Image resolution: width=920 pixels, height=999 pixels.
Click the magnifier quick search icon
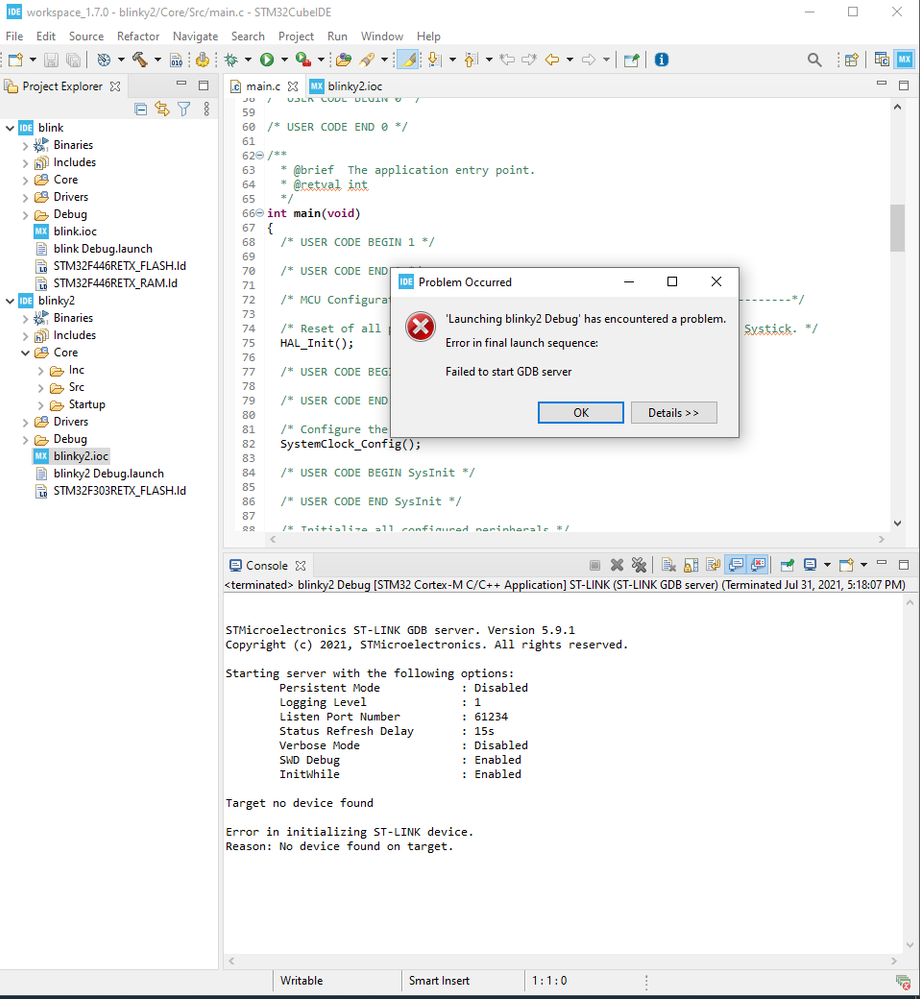814,60
